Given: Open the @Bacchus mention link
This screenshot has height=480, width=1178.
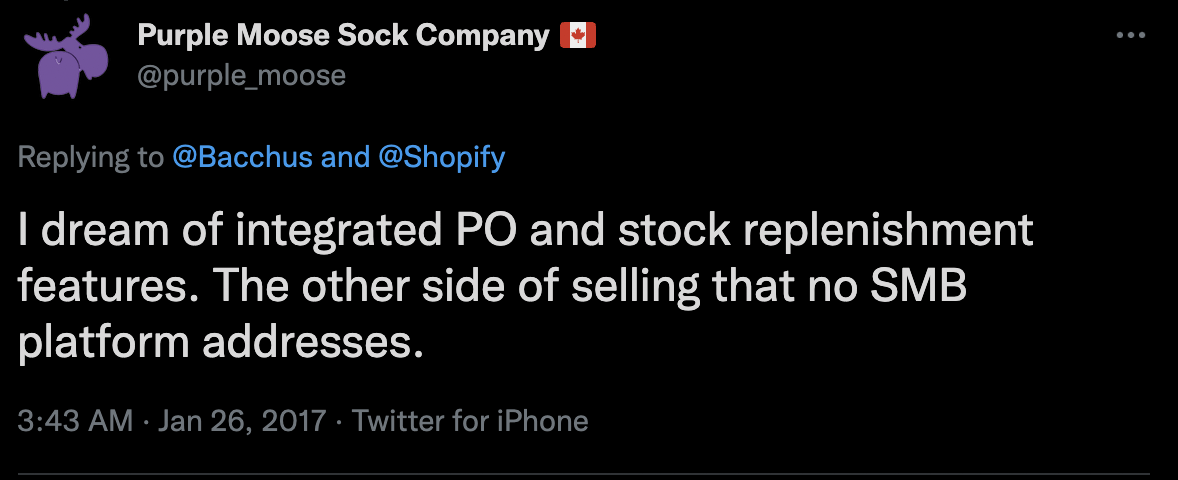Looking at the screenshot, I should click(243, 158).
